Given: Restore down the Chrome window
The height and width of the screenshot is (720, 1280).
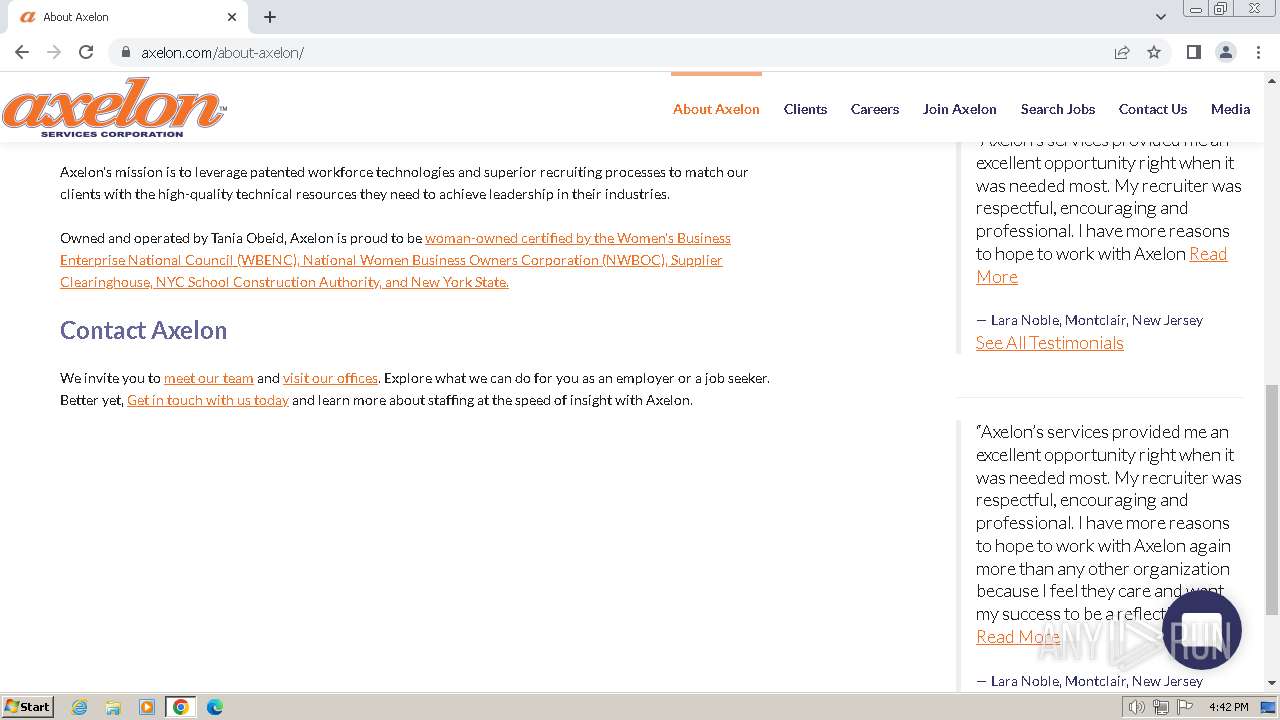Looking at the screenshot, I should (x=1221, y=9).
